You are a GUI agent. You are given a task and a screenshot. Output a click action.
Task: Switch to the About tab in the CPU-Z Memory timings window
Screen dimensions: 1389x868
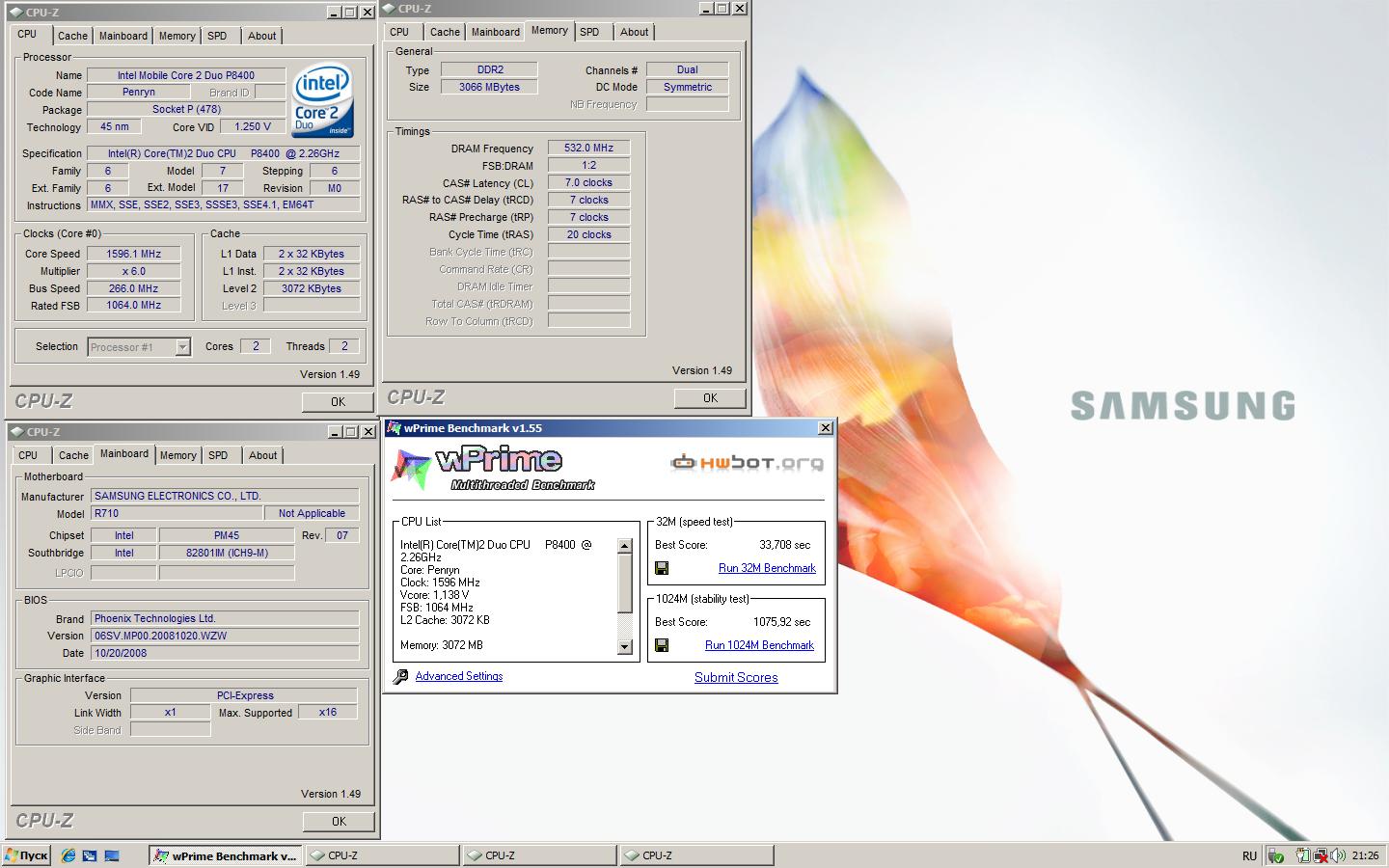point(634,32)
